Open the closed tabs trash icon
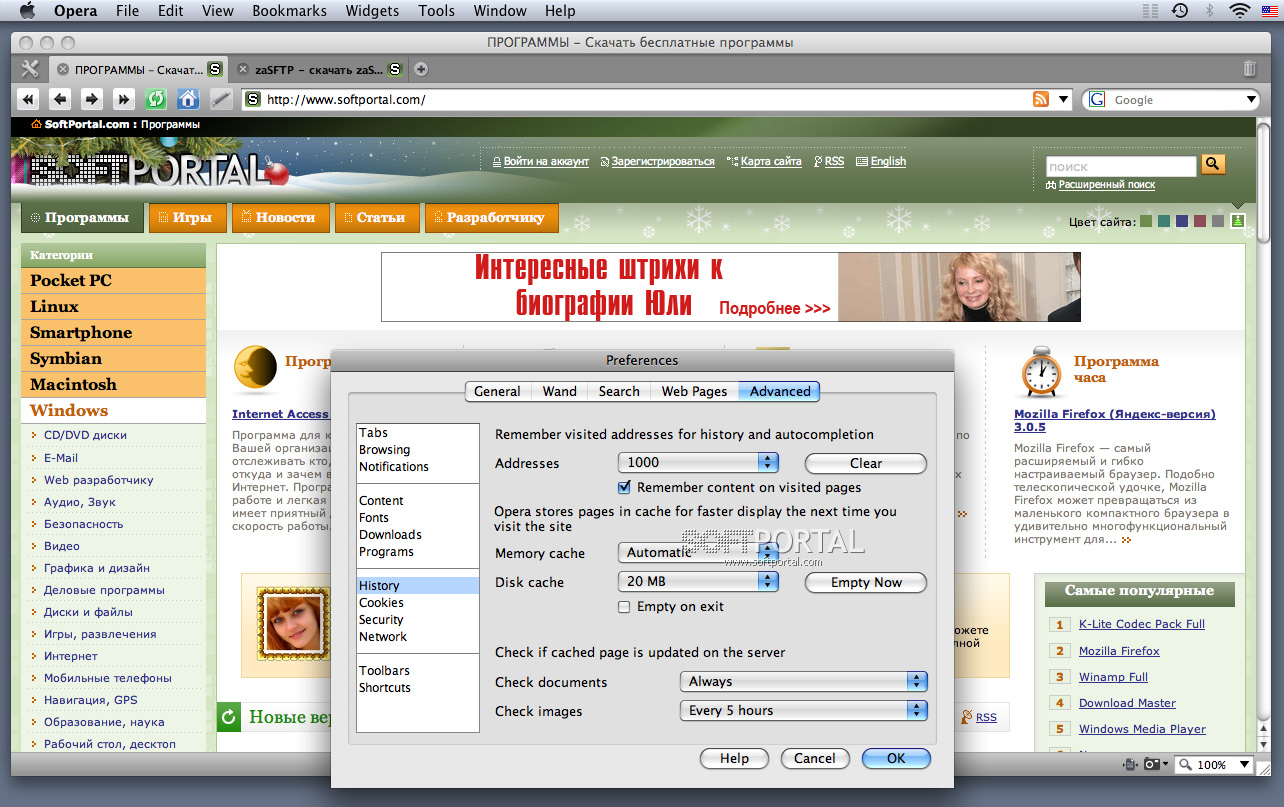This screenshot has width=1284, height=807. point(1250,69)
